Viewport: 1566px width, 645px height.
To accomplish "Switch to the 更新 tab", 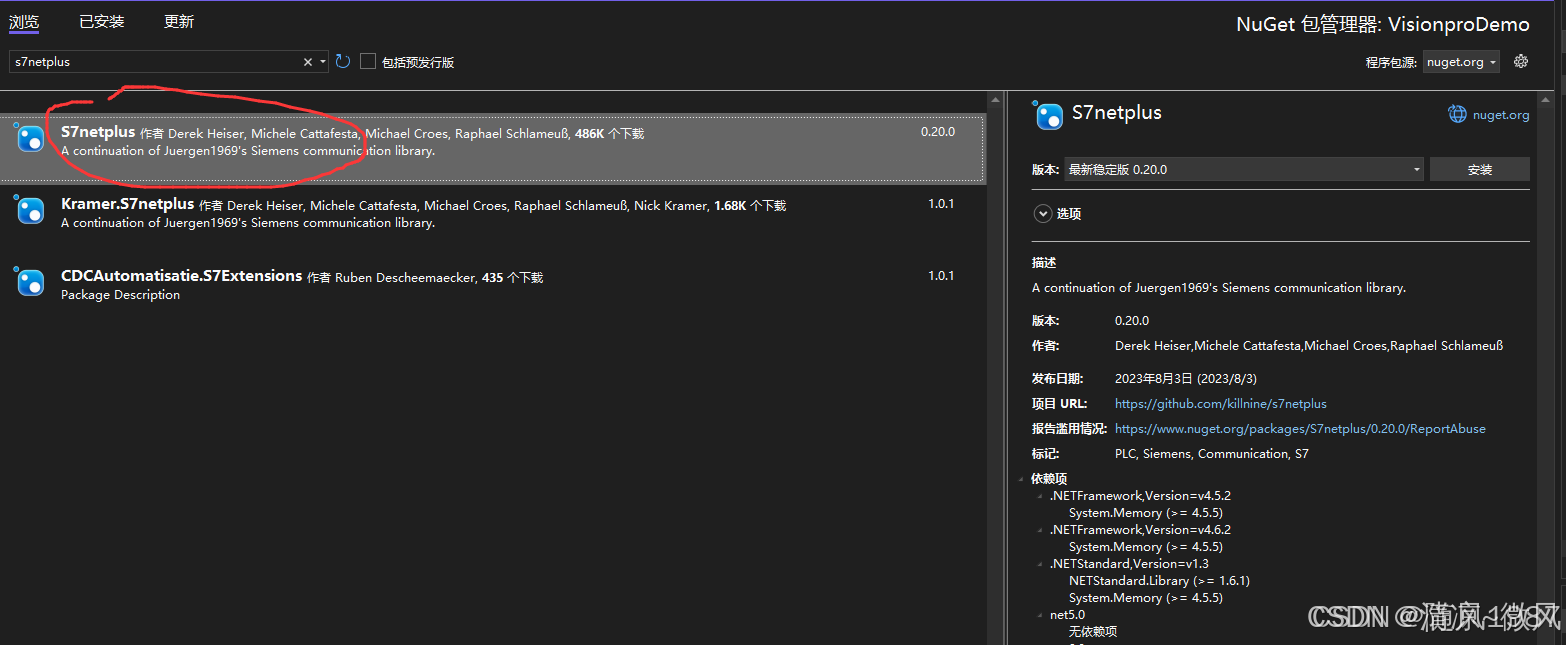I will coord(179,22).
